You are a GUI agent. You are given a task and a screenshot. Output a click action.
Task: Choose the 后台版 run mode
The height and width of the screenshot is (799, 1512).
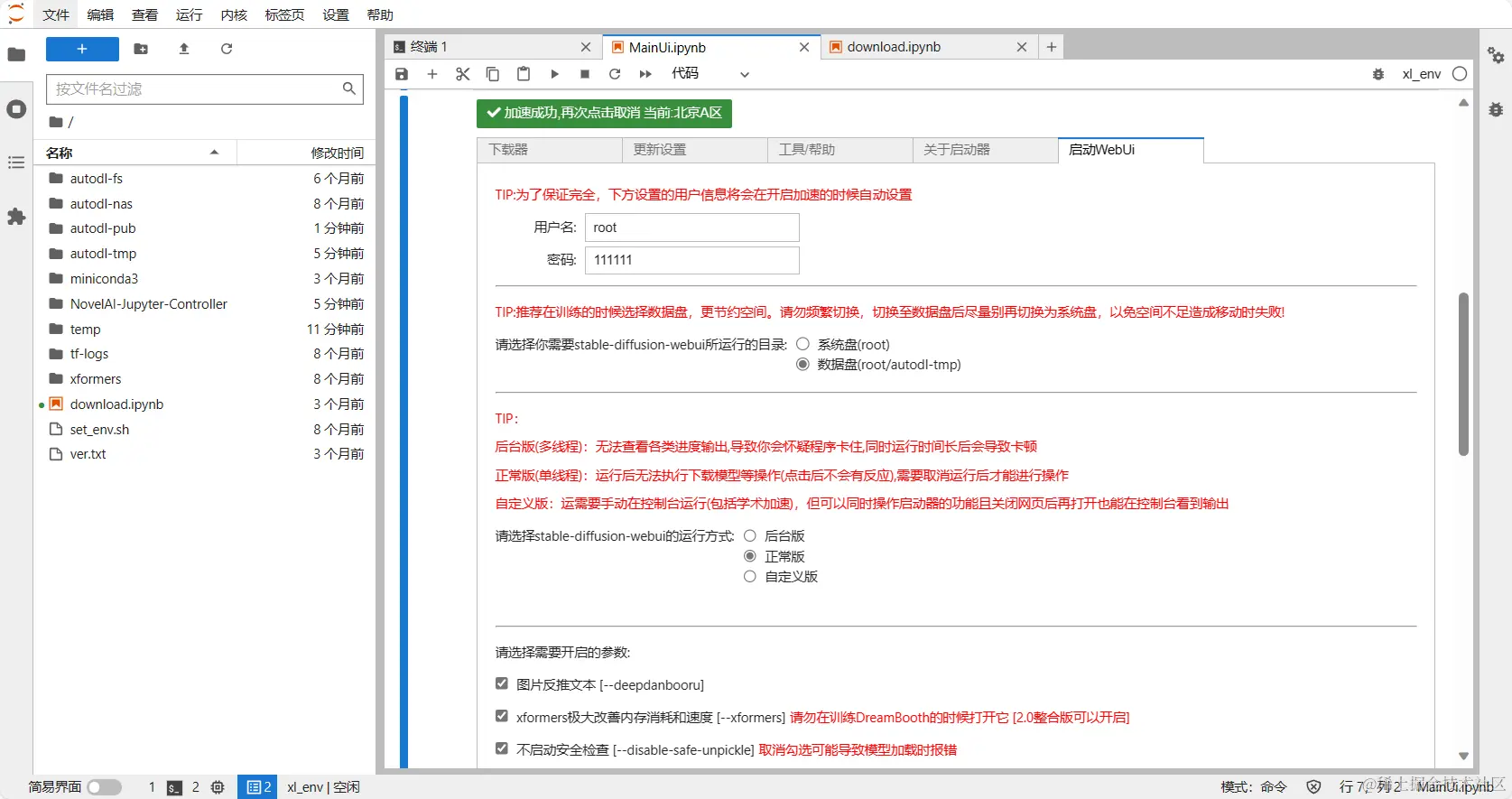pyautogui.click(x=749, y=536)
